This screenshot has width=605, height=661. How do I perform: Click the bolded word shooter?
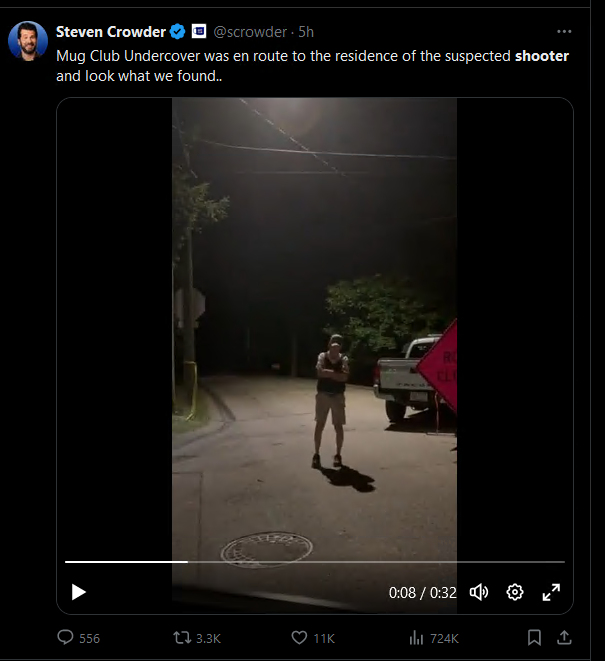542,56
